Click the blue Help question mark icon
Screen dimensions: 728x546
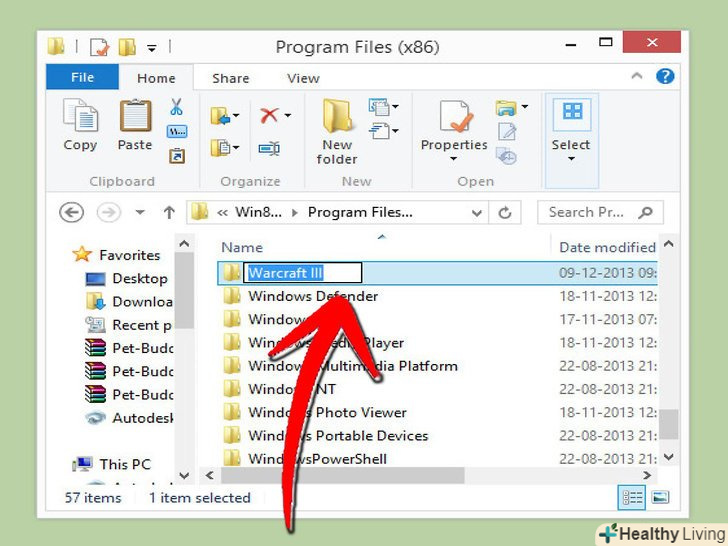(x=665, y=76)
